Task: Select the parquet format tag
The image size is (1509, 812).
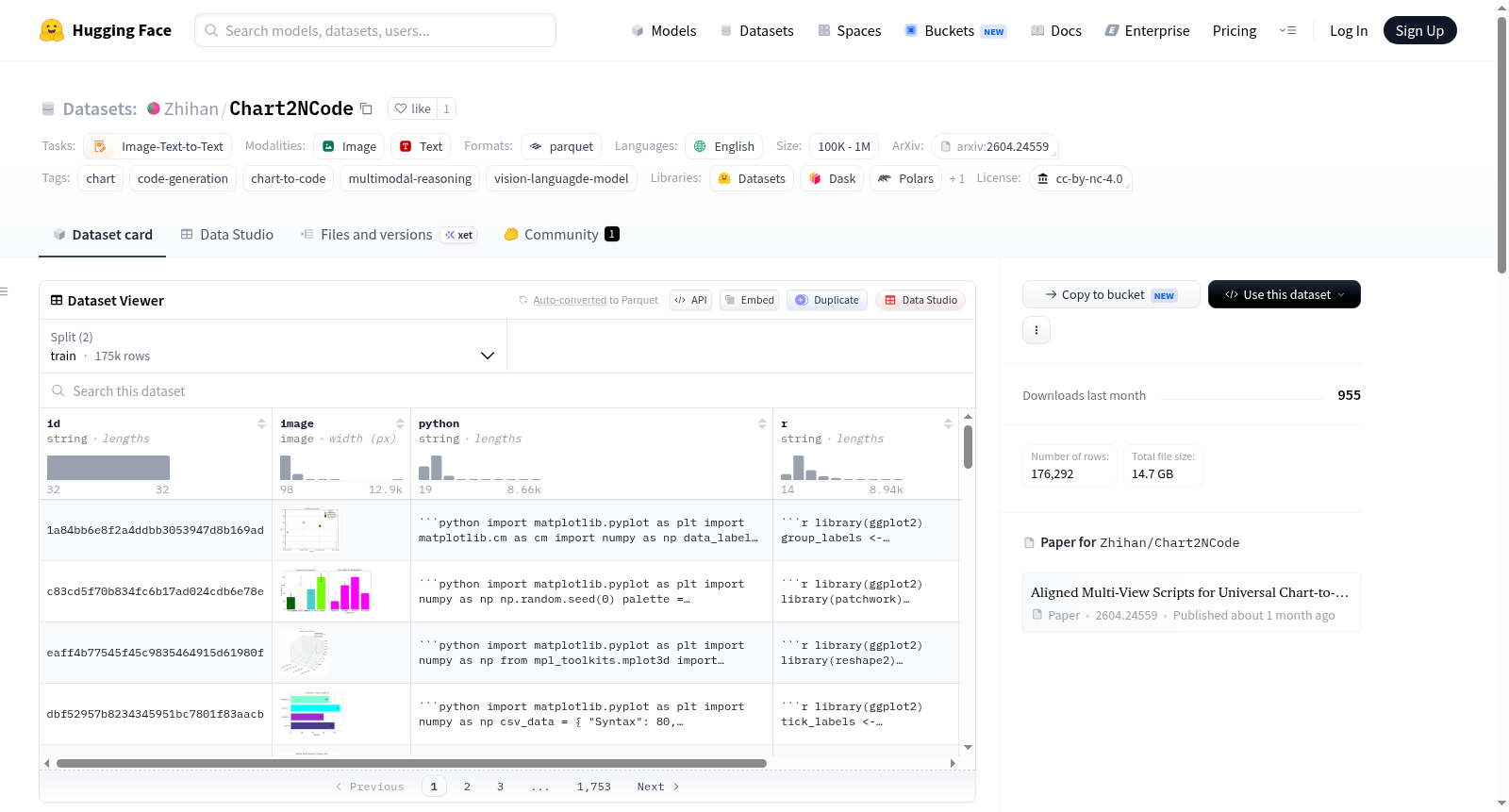Action: (x=561, y=146)
